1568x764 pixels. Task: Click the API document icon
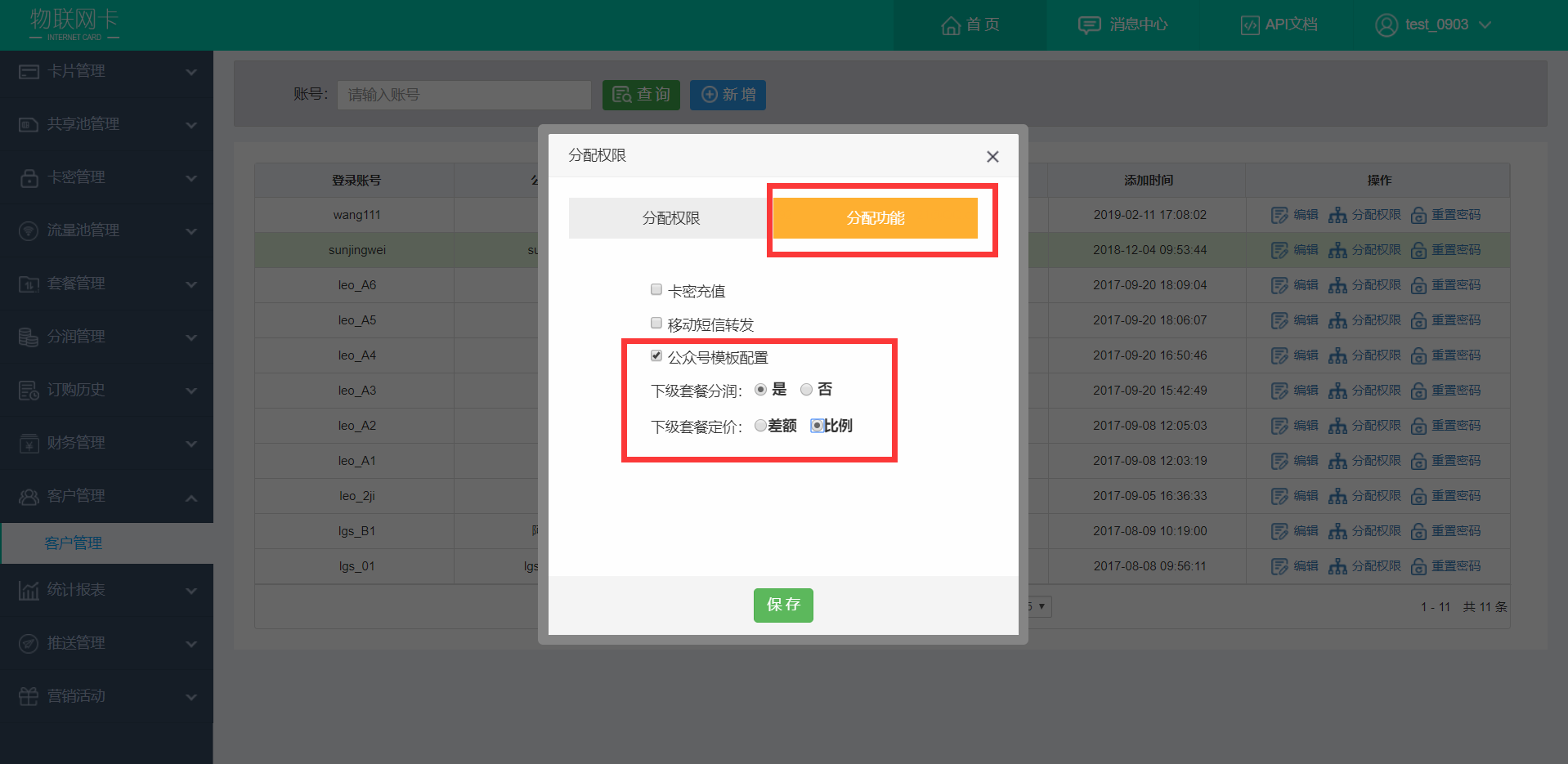click(x=1250, y=25)
